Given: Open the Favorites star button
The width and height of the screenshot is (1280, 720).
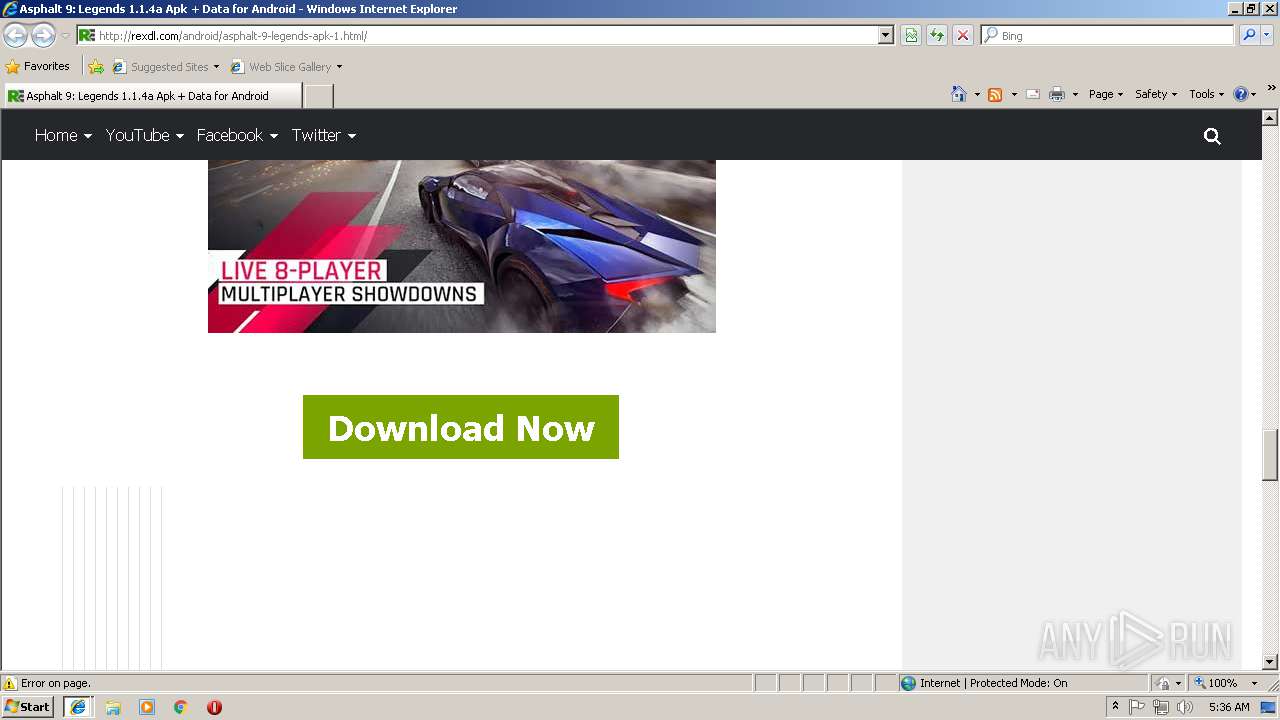Looking at the screenshot, I should coord(38,66).
